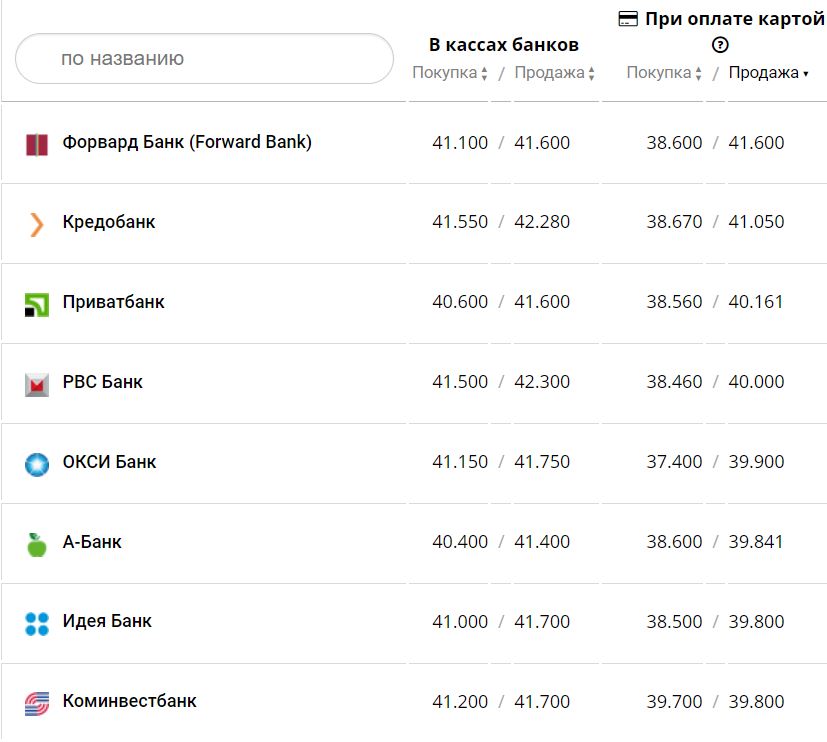
Task: Click the ОКСИ Банк blue logo
Action: tap(37, 464)
